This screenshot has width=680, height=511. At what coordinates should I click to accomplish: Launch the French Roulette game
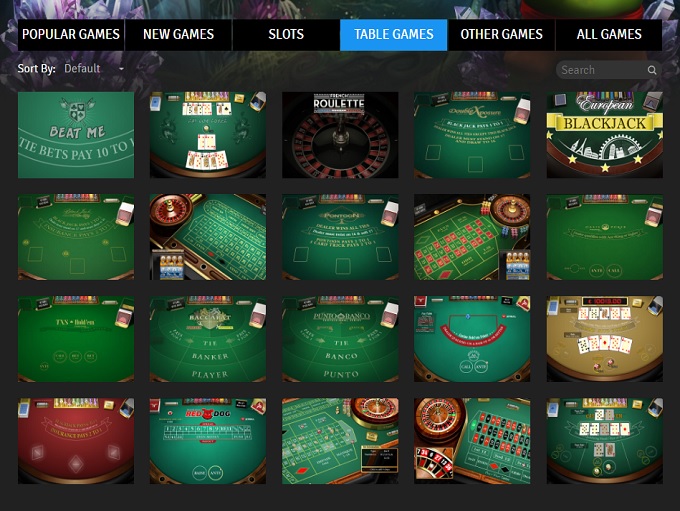click(340, 135)
